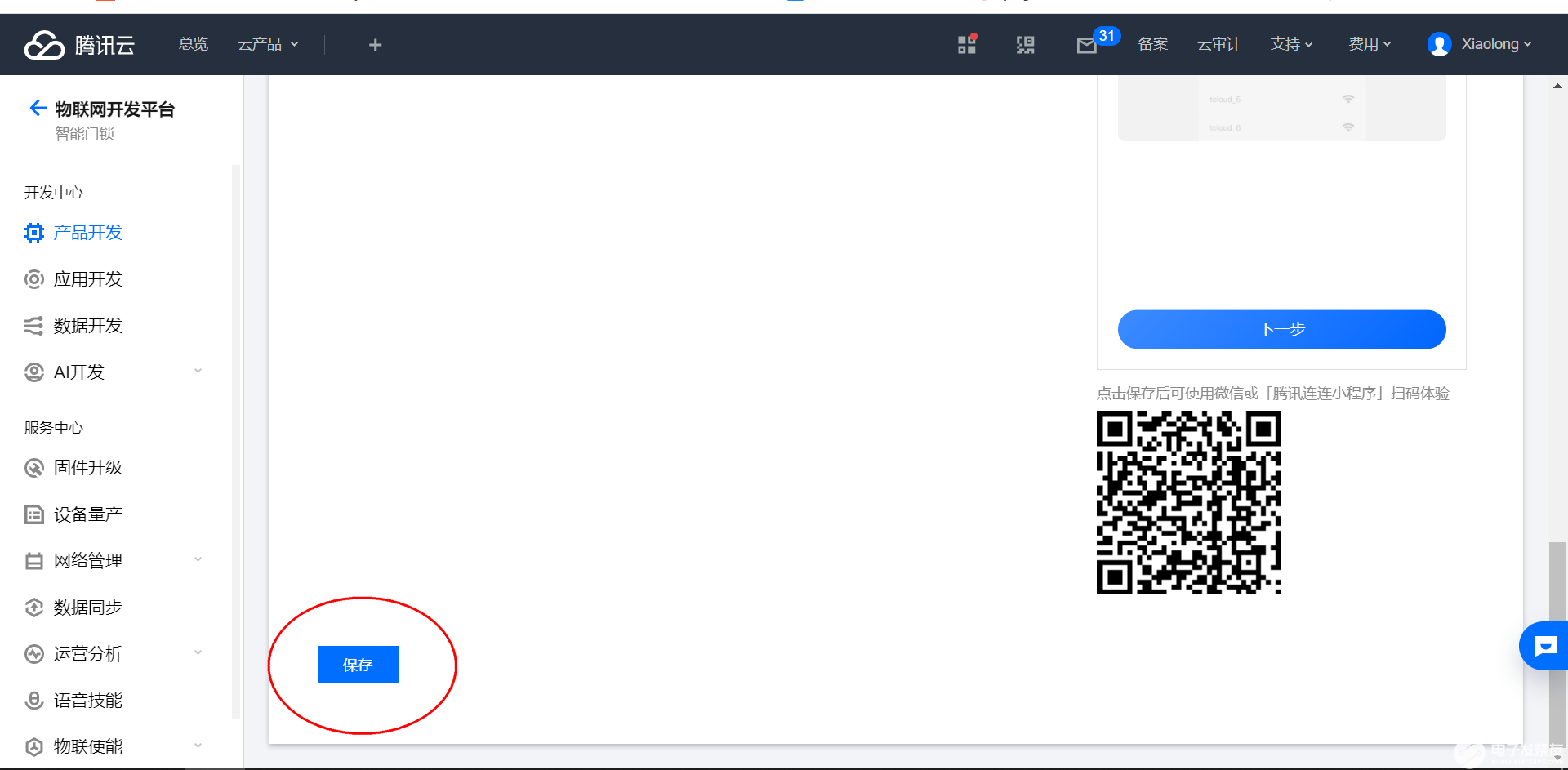Expand the 物联使能 submenu chevron
The height and width of the screenshot is (770, 1568).
[198, 746]
